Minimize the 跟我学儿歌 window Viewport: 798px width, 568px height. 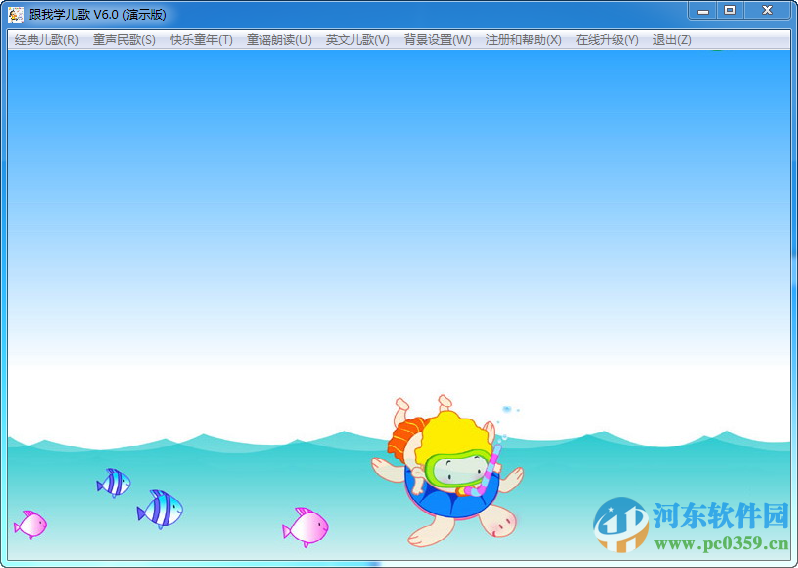click(x=703, y=11)
